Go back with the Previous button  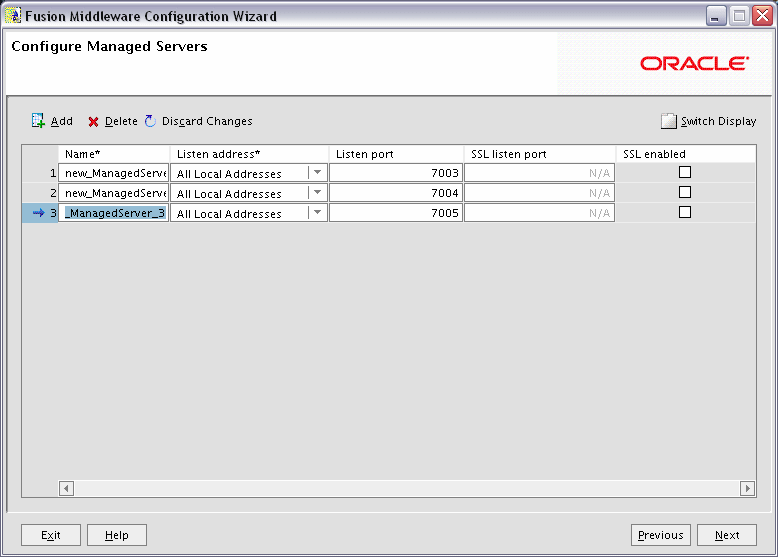pyautogui.click(x=660, y=535)
